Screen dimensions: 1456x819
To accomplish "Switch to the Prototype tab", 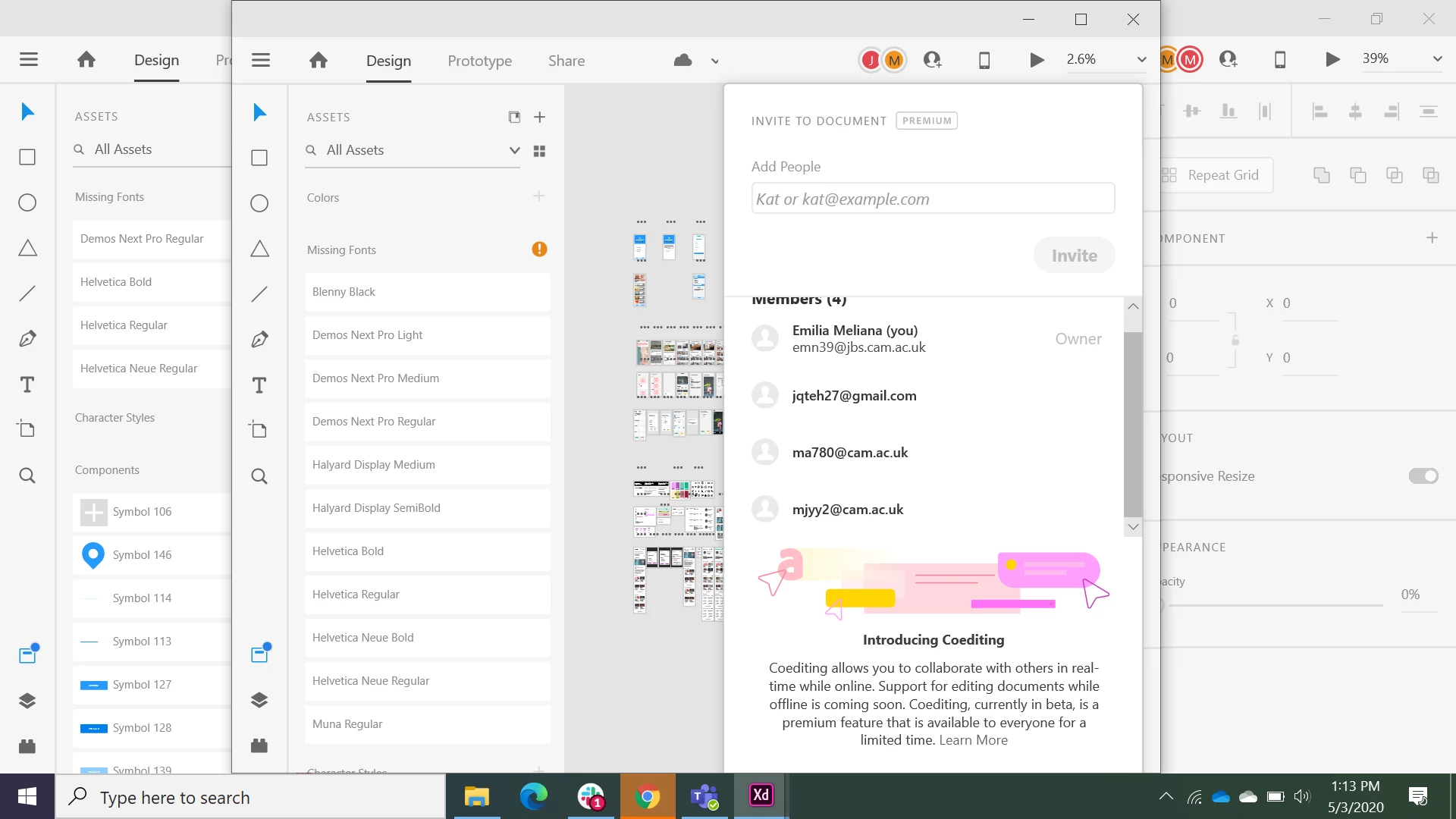I will [479, 61].
